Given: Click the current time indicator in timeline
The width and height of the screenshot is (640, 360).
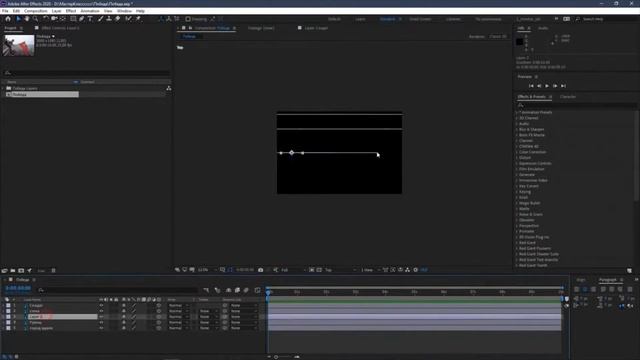Looking at the screenshot, I should click(x=268, y=292).
